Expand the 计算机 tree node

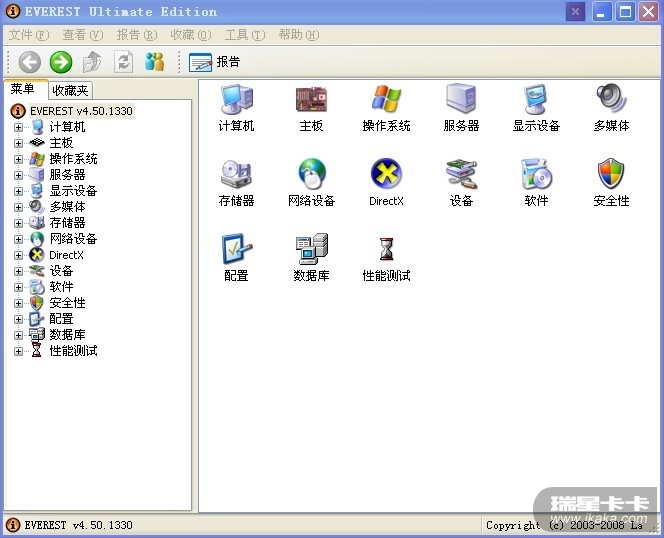coord(18,127)
